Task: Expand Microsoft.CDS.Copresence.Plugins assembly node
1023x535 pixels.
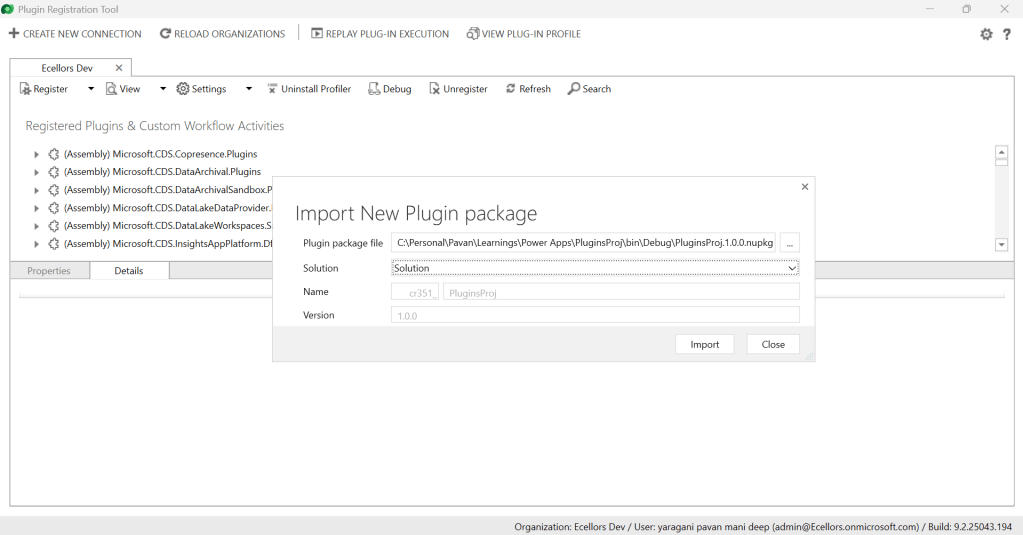Action: click(37, 155)
